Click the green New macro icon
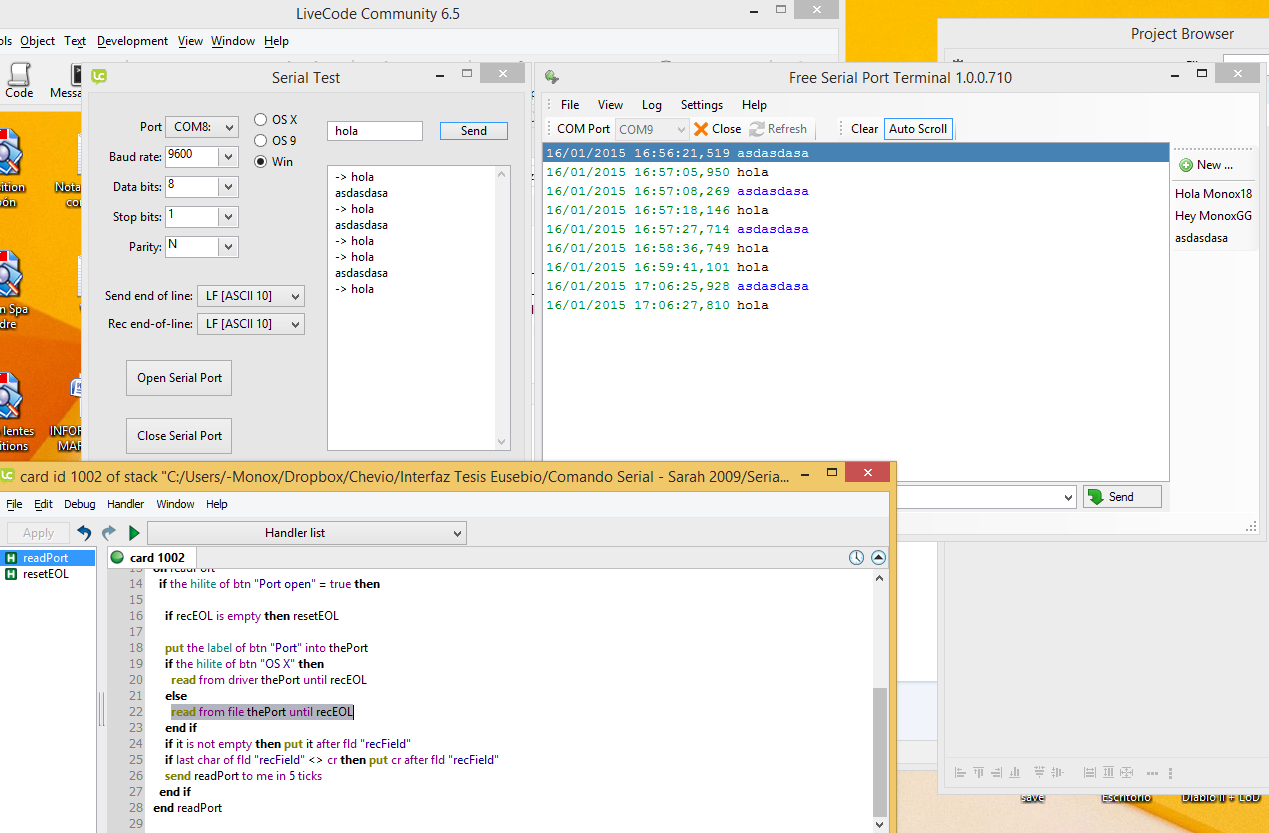Screen dimensions: 1269x833 [1186, 165]
